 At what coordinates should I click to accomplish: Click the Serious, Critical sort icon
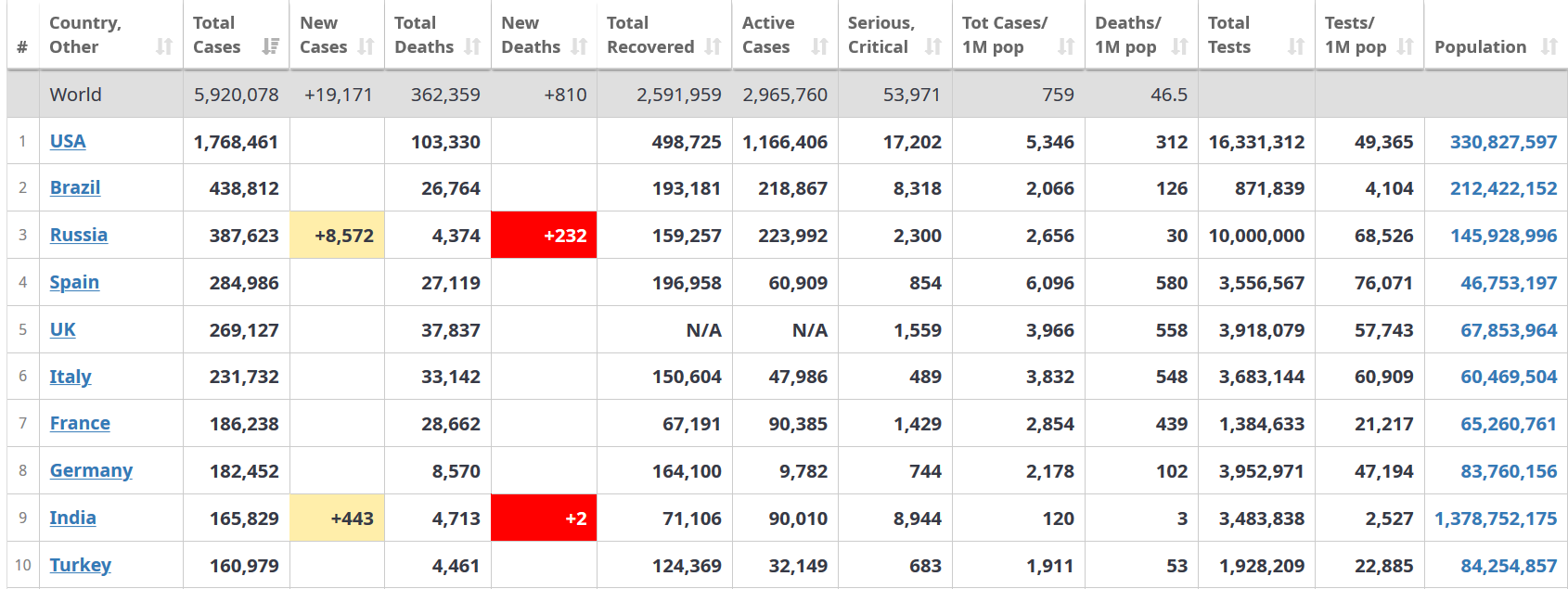click(x=933, y=46)
